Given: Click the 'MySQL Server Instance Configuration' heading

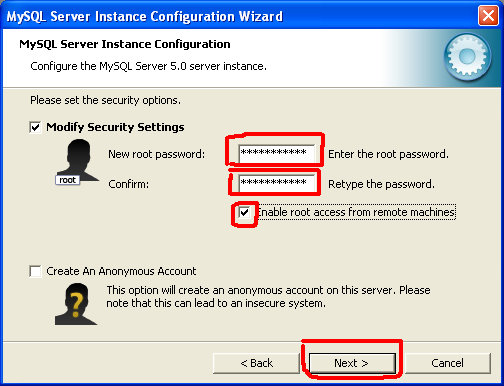Looking at the screenshot, I should coord(125,44).
